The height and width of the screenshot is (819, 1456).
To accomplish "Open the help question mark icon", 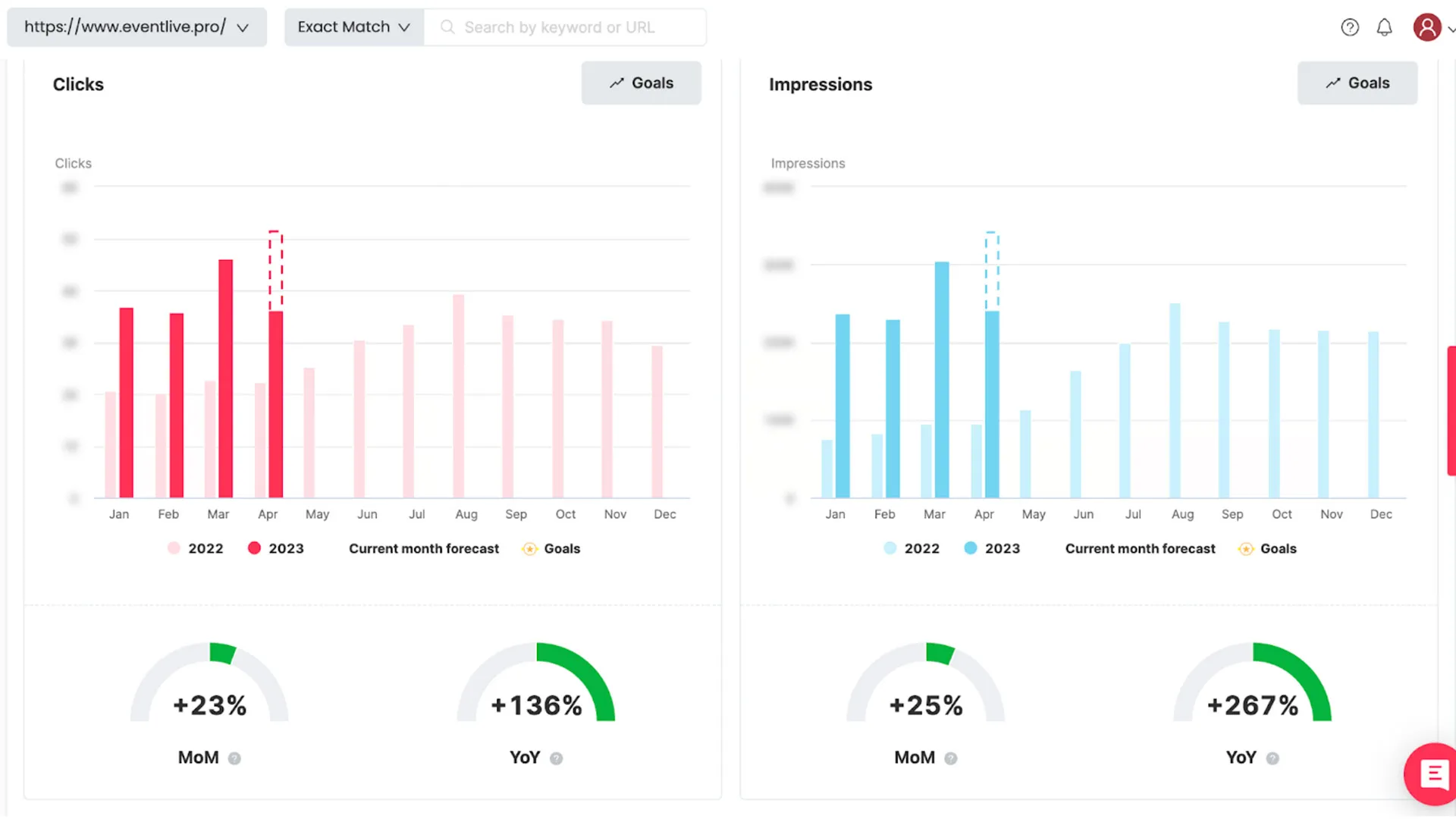I will coord(1350,27).
